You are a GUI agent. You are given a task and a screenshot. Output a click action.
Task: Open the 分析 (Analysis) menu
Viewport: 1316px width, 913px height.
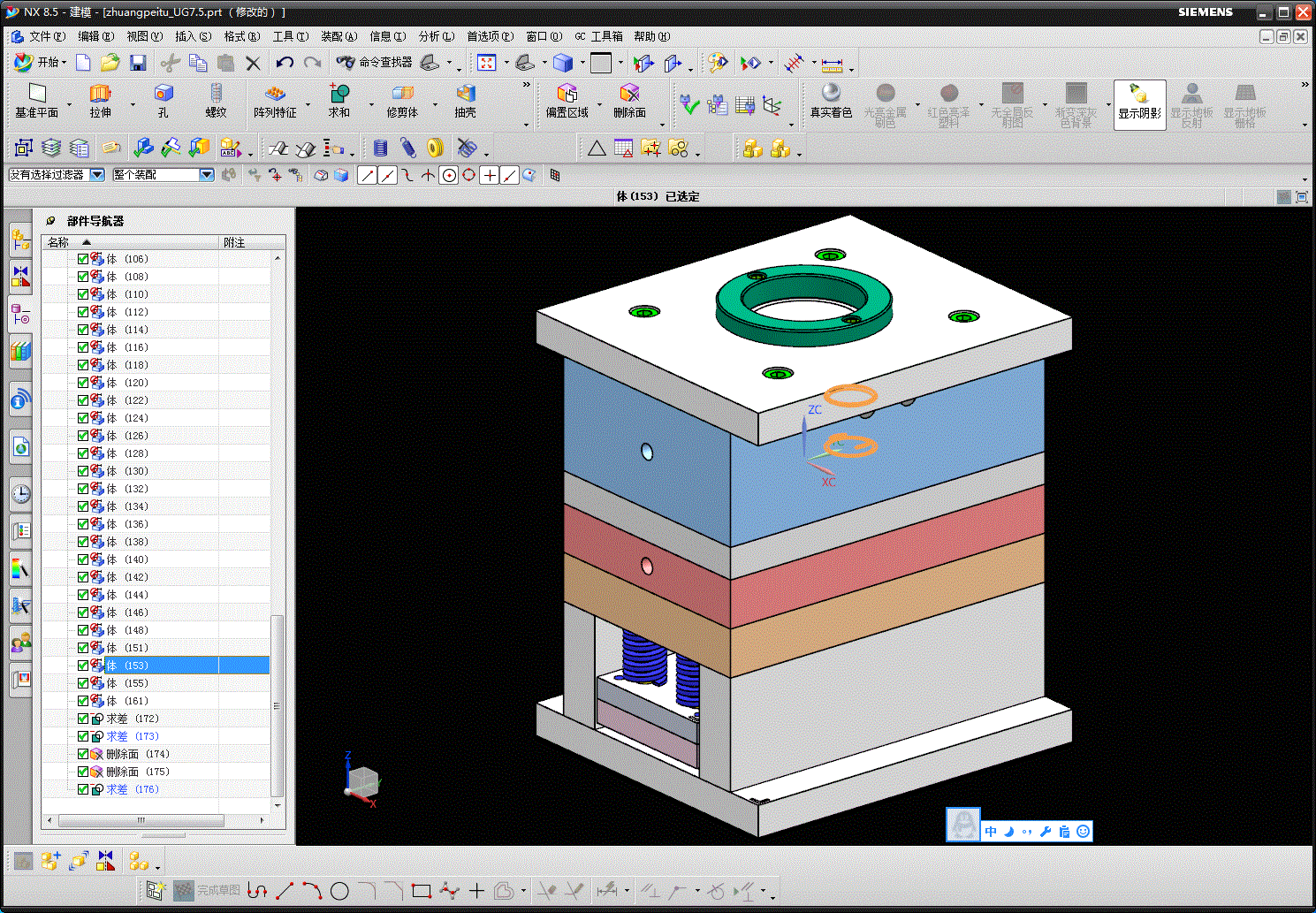pos(436,36)
